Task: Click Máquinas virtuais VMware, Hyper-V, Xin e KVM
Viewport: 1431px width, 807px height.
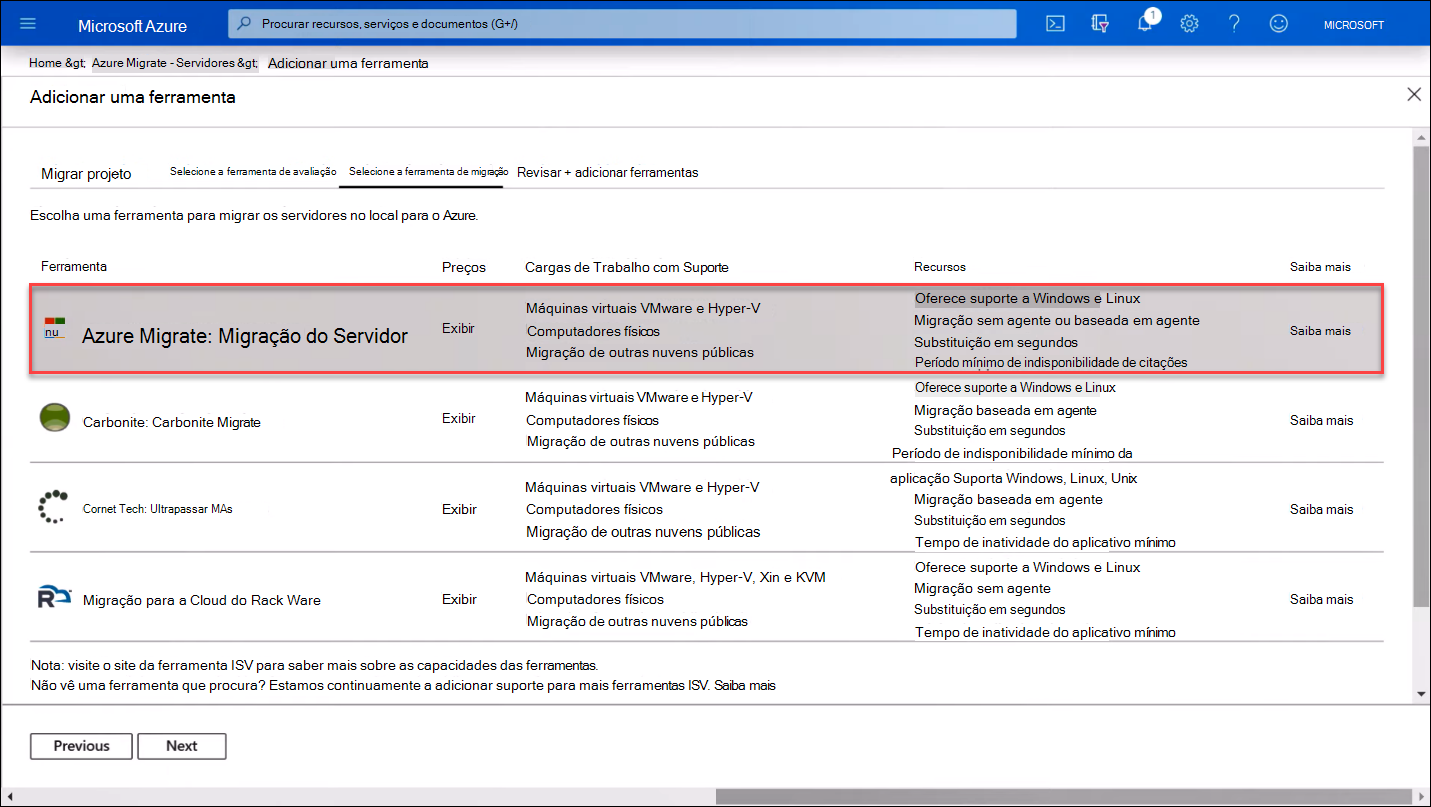Action: pos(675,577)
